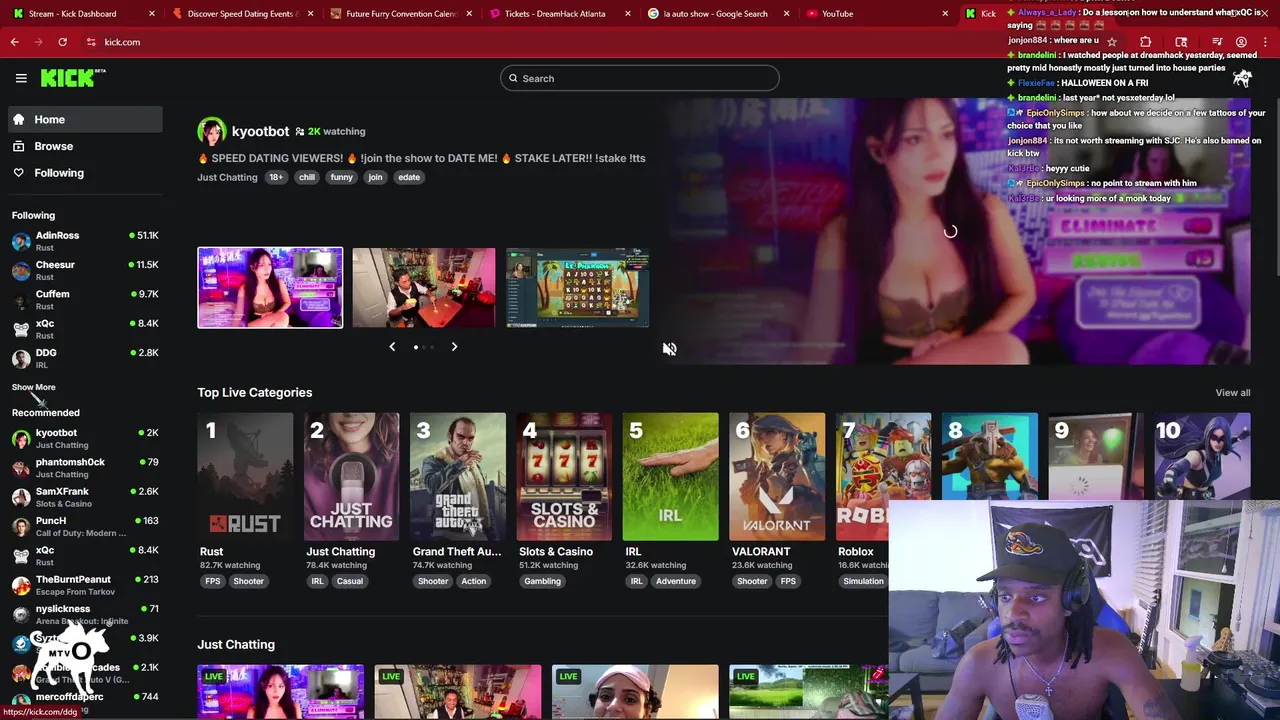Select the 18+ tag

click(x=275, y=177)
